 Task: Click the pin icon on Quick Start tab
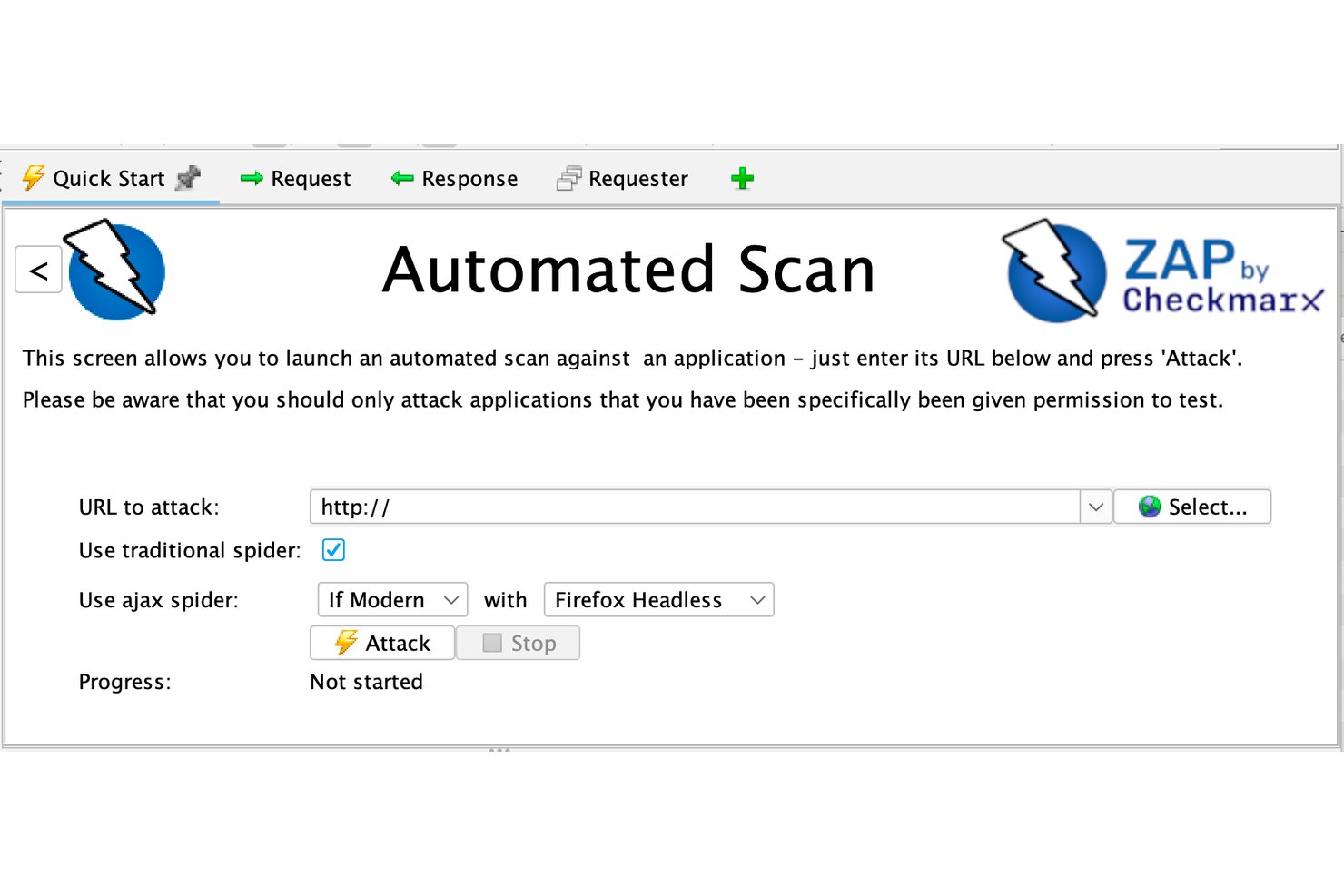coord(188,177)
